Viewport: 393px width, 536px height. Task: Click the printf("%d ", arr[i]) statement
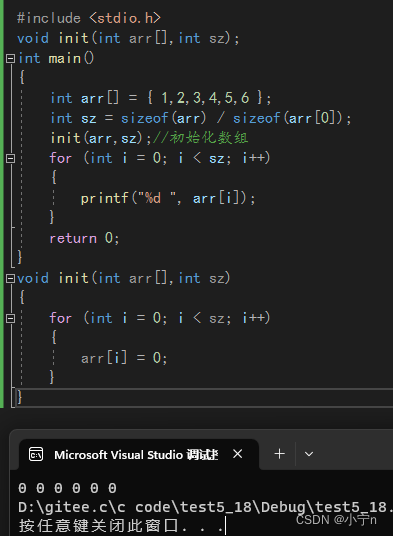pyautogui.click(x=168, y=198)
